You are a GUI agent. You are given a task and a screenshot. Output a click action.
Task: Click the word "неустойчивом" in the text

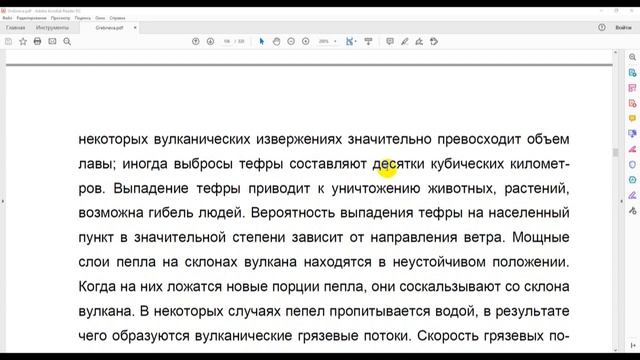[439, 262]
